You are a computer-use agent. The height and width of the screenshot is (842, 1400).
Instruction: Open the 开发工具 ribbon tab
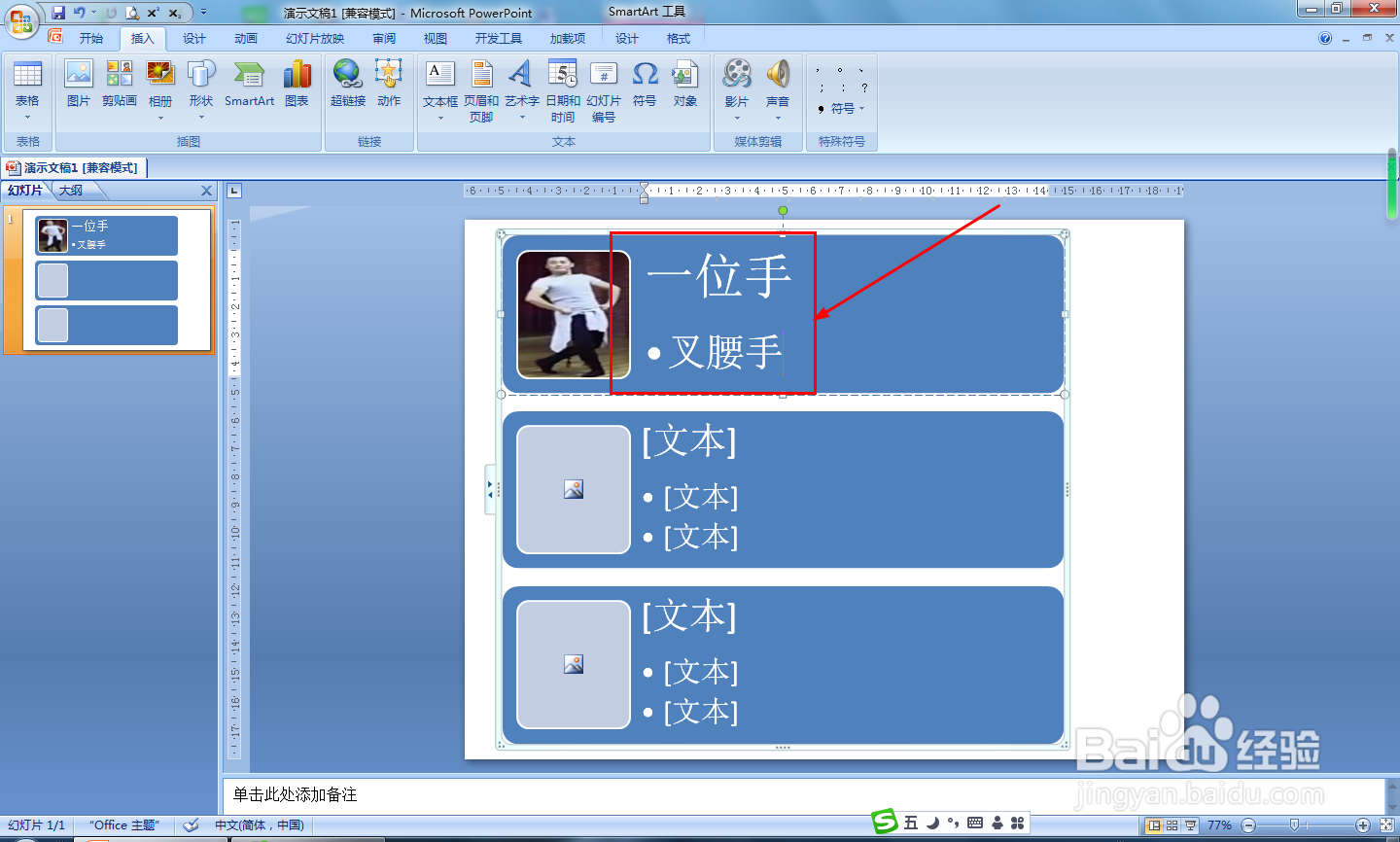click(499, 38)
